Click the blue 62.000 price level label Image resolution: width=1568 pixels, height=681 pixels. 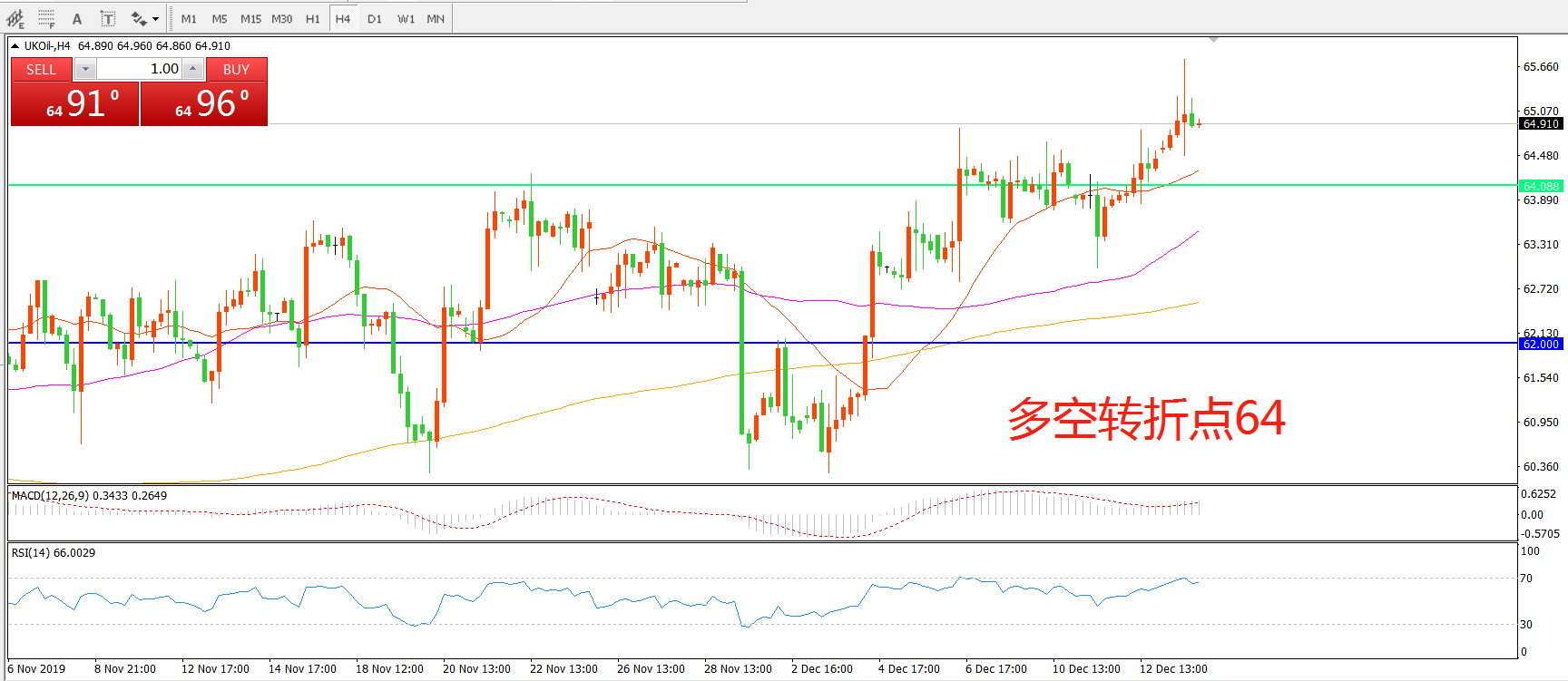tap(1541, 344)
